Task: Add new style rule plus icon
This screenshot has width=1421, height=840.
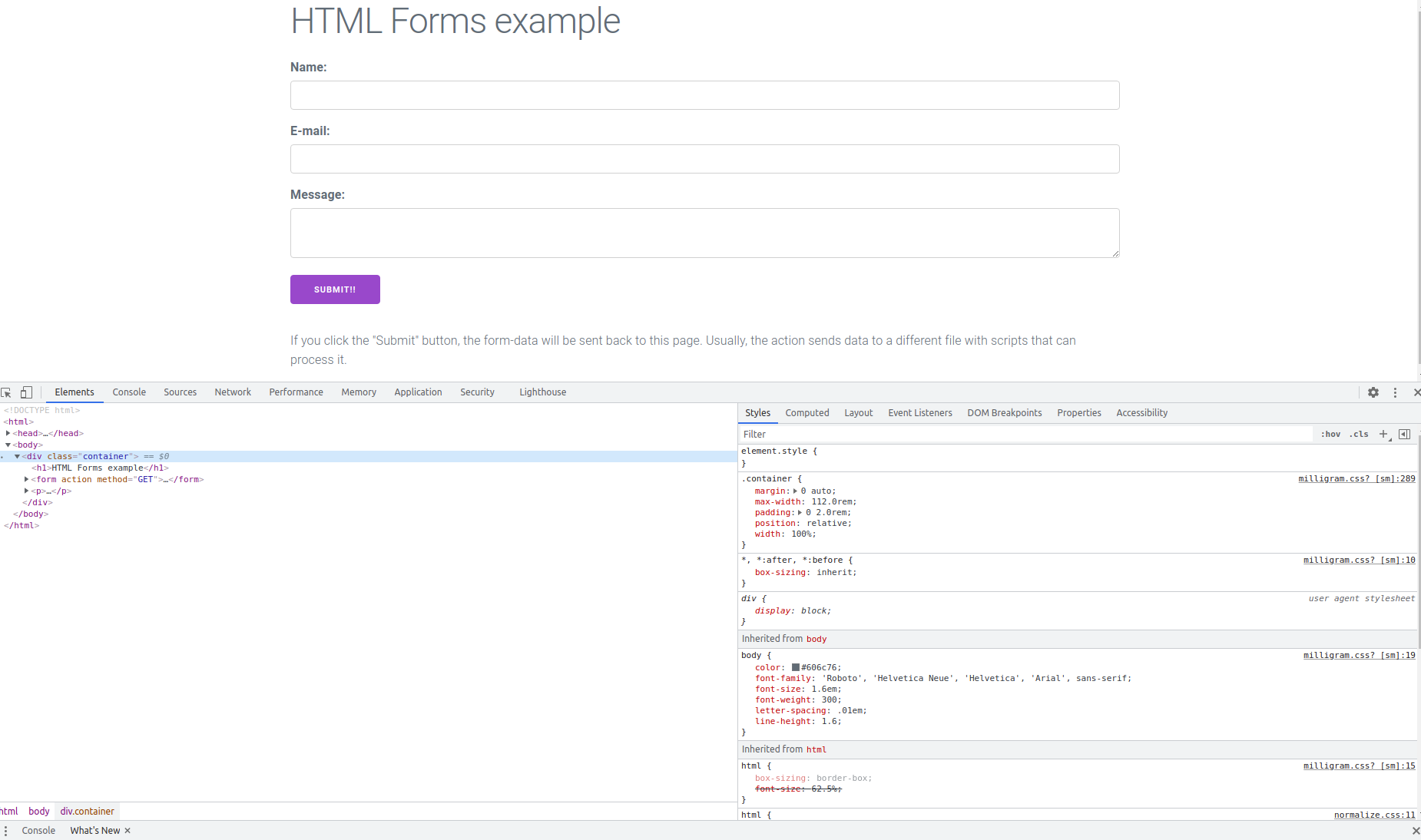Action: coord(1383,434)
